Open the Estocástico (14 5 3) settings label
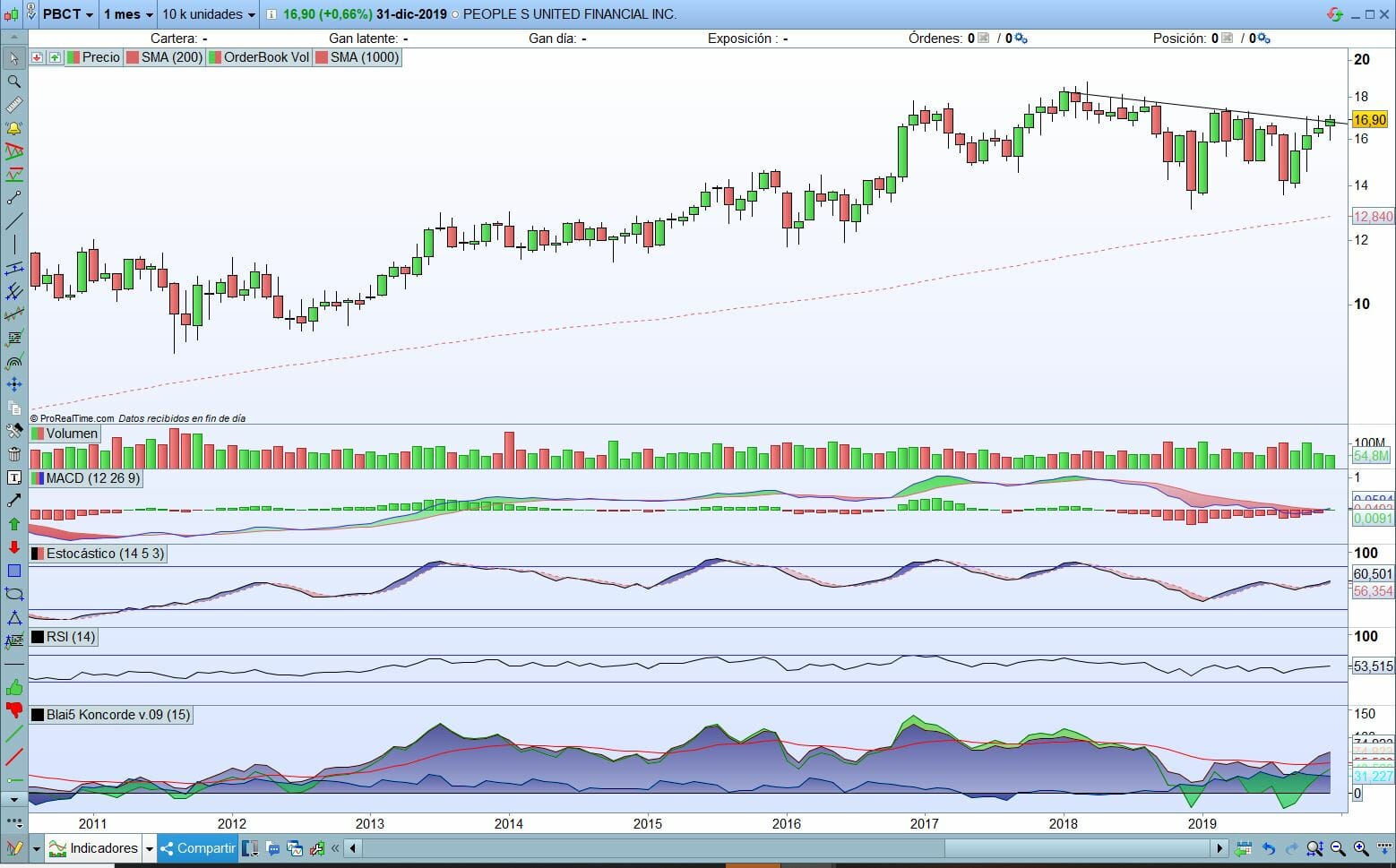 [98, 554]
